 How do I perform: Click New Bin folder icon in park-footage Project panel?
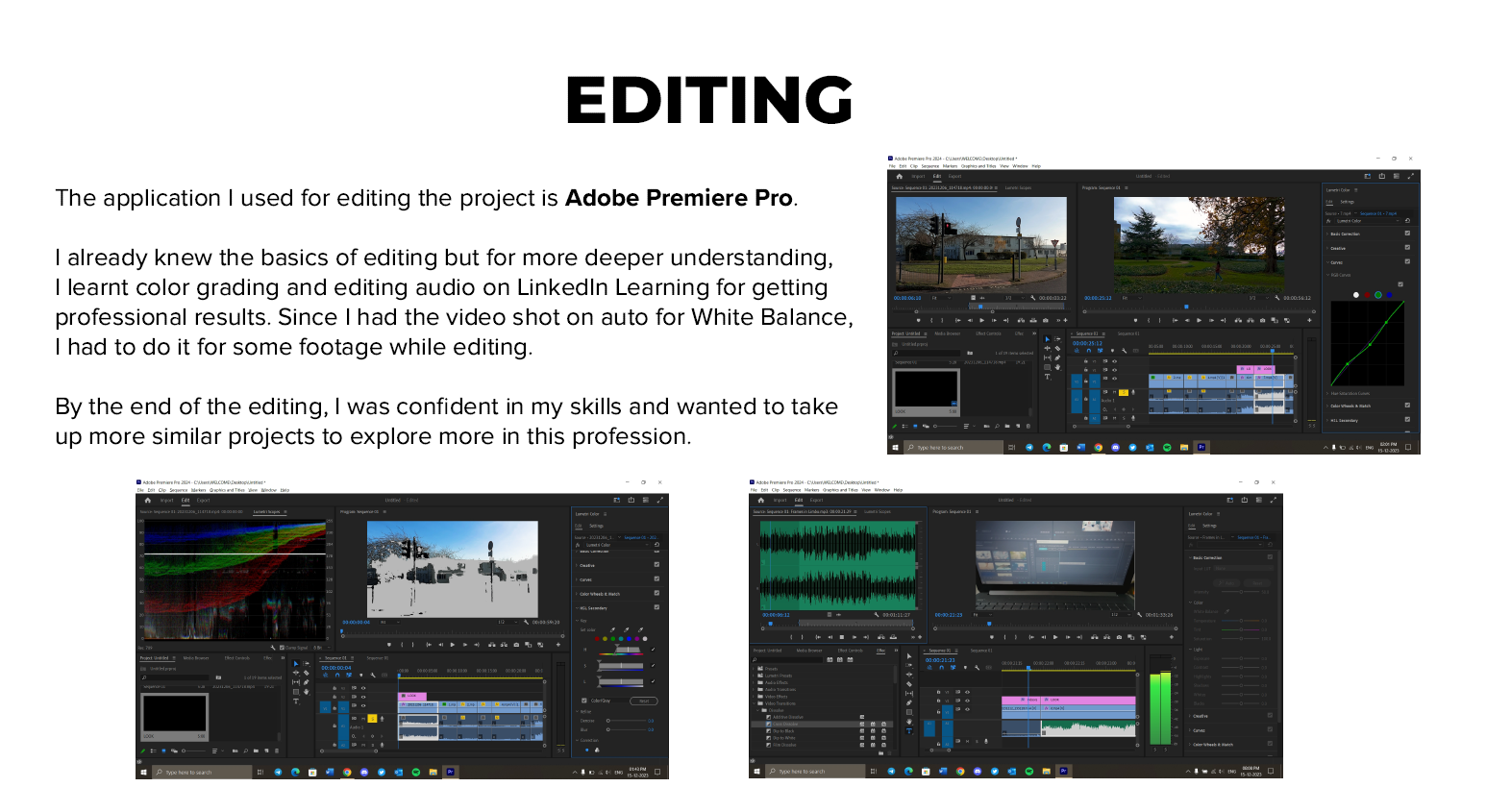[1007, 426]
